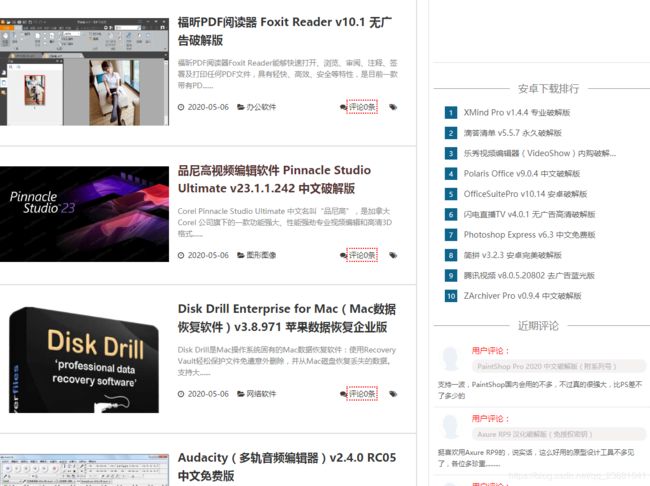Click avatar of the PaintShop comment user
650x486 pixels.
(450, 359)
